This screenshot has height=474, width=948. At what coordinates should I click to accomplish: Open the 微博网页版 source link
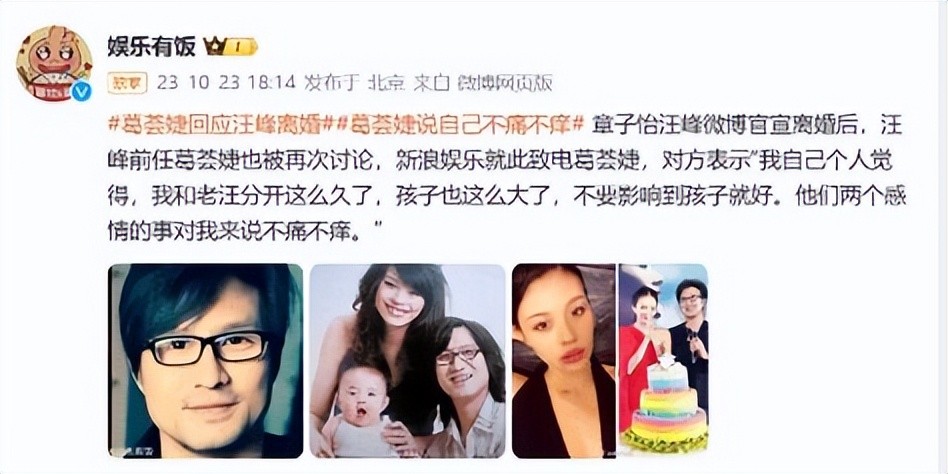[505, 83]
